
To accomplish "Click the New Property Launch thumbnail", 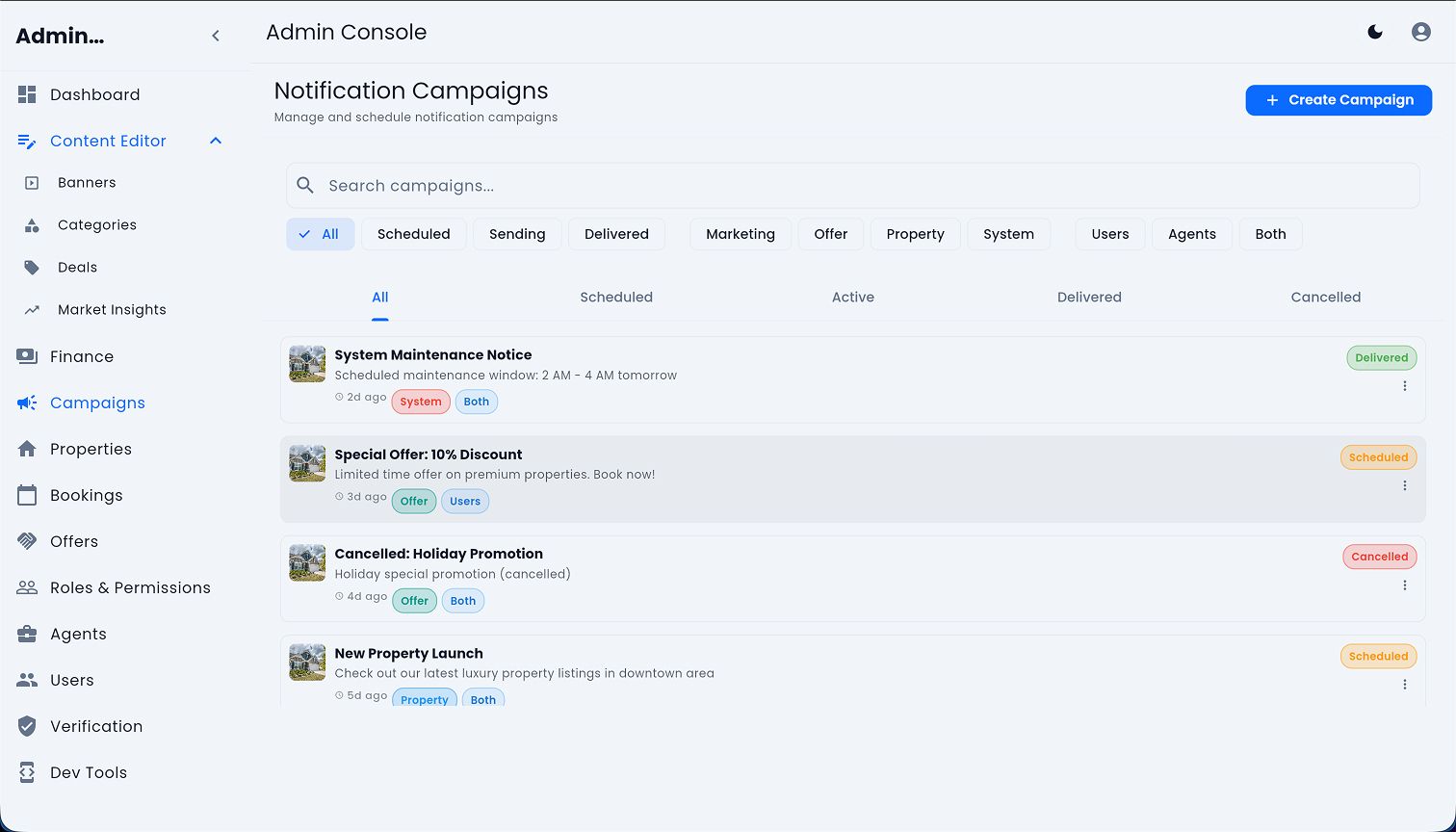I will pos(307,663).
